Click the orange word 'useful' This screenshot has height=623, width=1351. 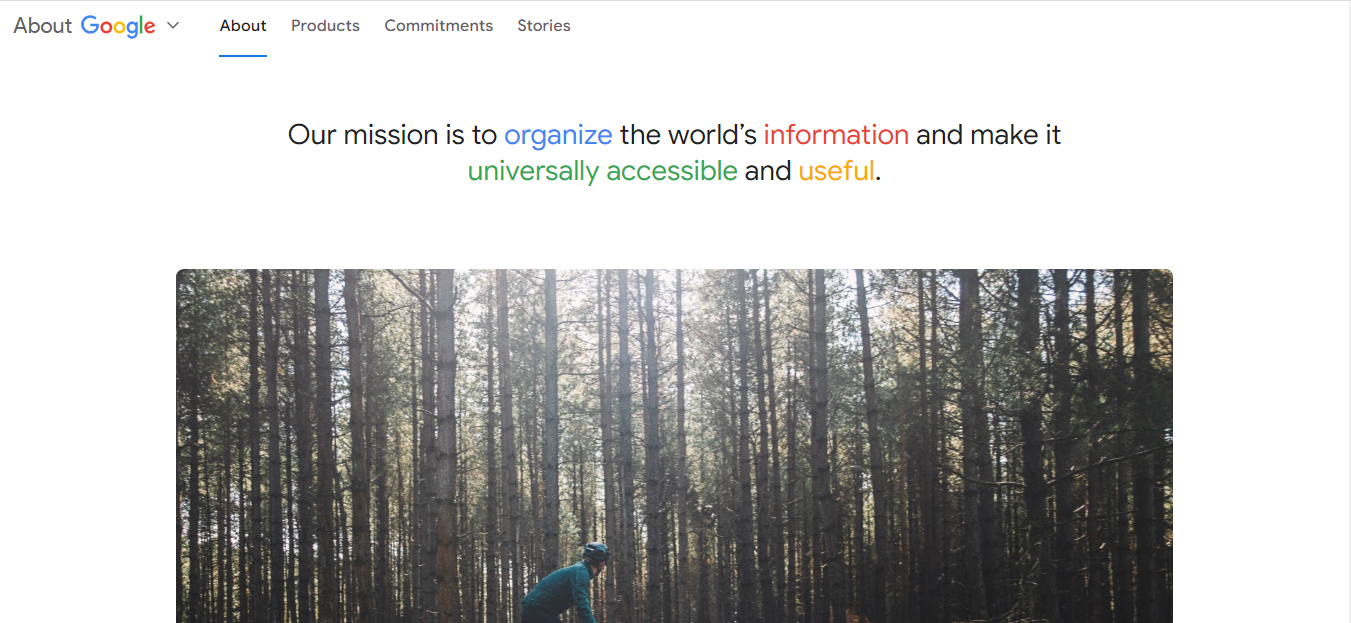point(836,171)
